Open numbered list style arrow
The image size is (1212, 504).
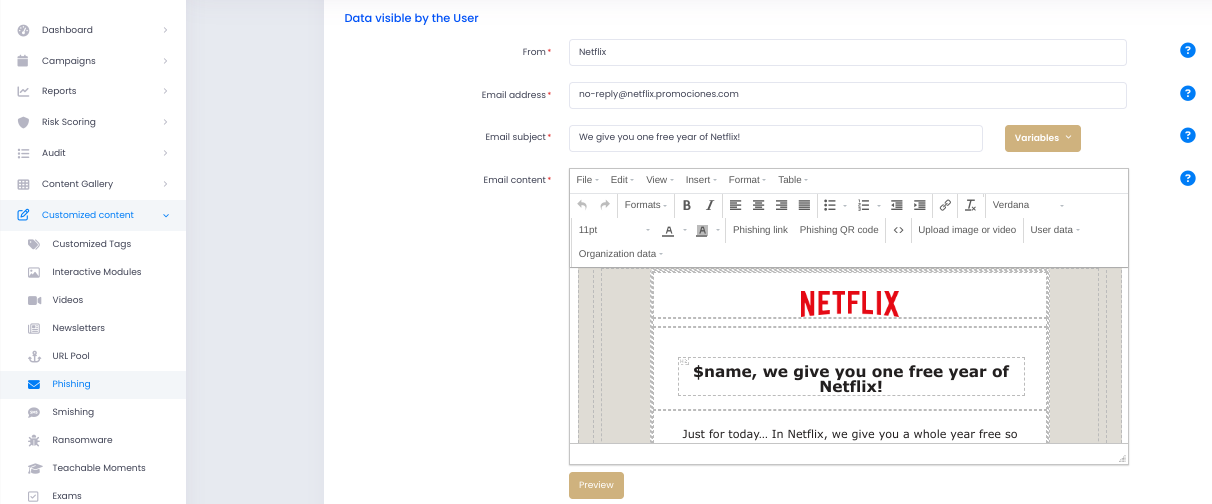pos(880,205)
